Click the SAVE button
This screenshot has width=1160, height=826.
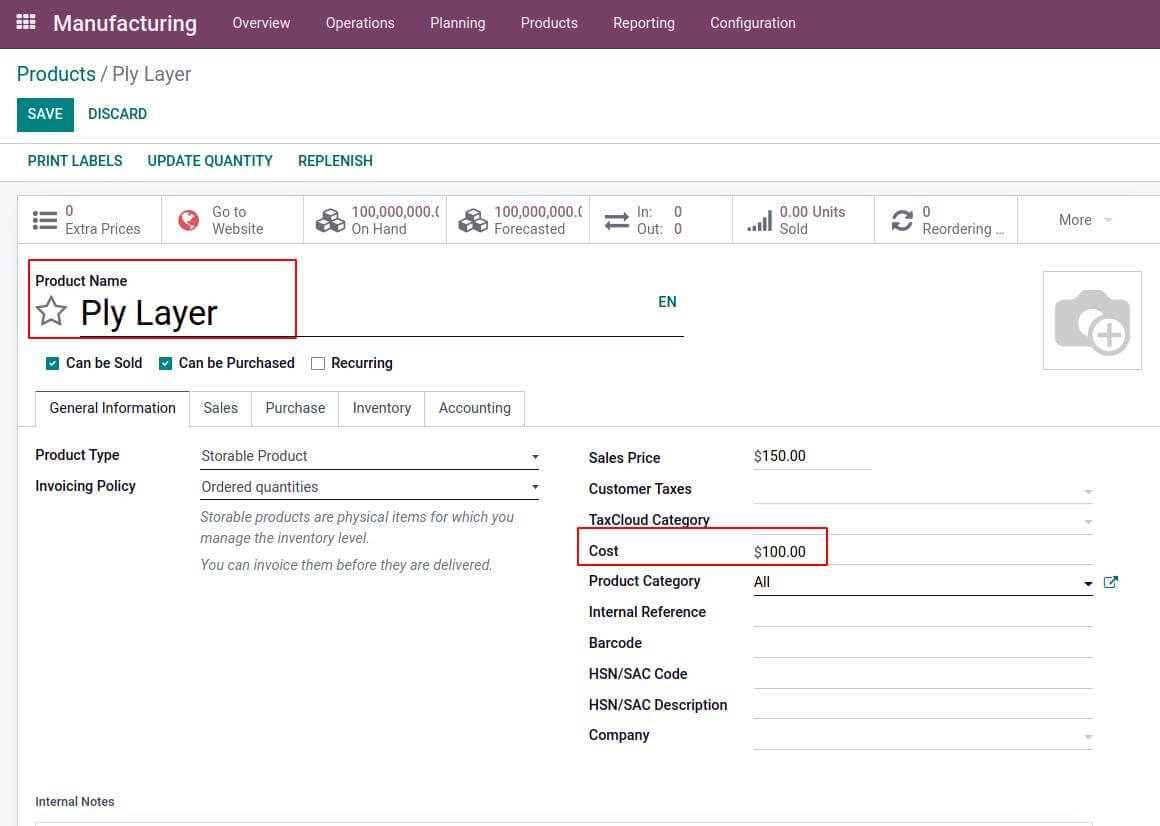point(45,114)
